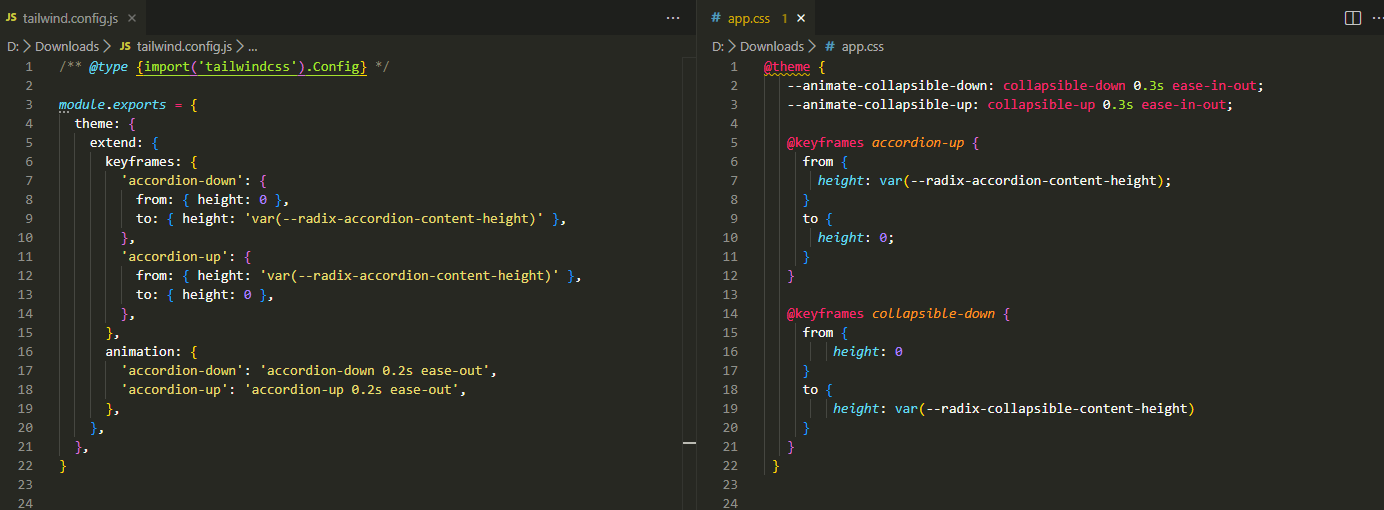1384x510 pixels.
Task: Follow the import('tailwindcss').Config type link
Action: (x=252, y=66)
